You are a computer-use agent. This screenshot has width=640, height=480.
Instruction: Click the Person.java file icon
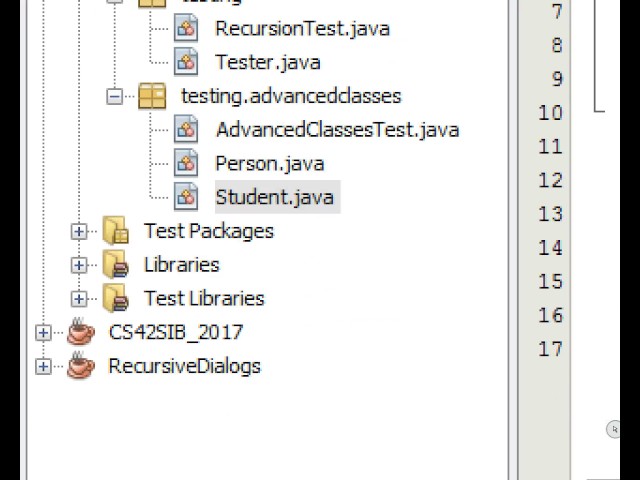186,163
